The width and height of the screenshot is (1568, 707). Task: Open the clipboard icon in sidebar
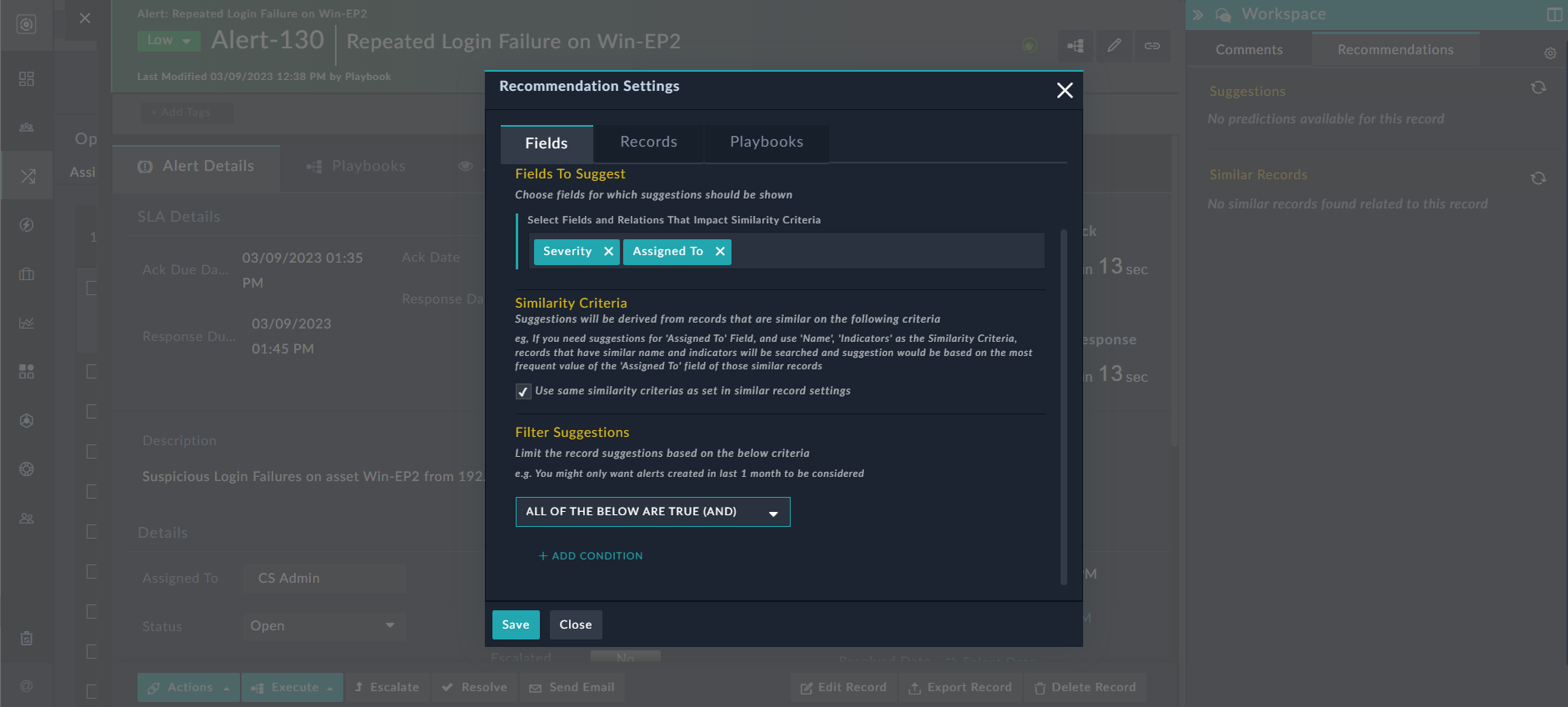click(27, 639)
